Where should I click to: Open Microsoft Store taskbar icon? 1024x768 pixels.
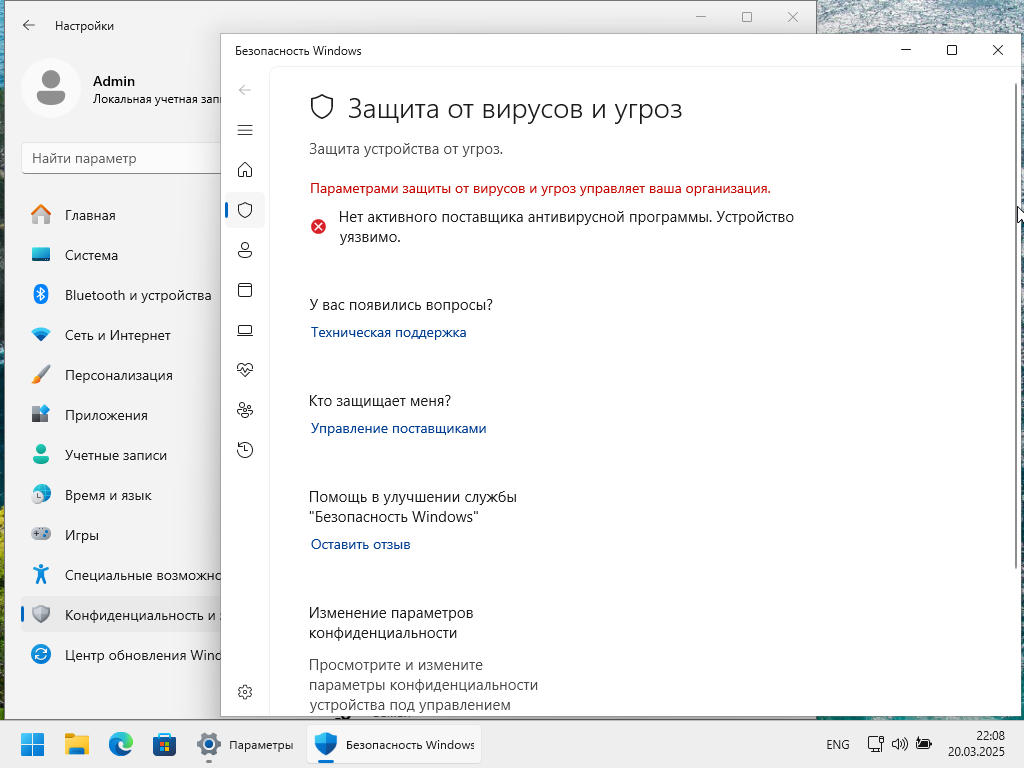click(165, 744)
